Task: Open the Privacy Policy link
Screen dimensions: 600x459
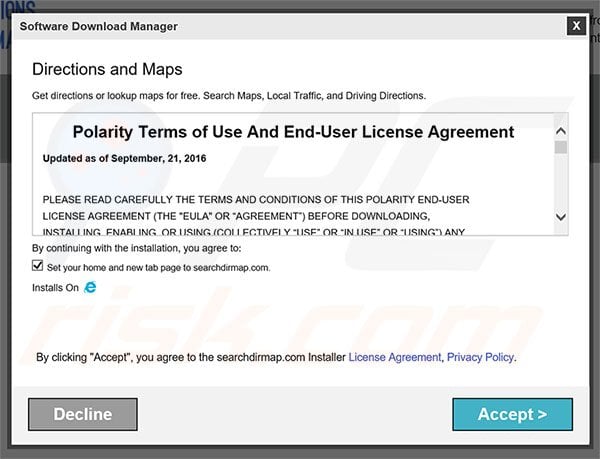Action: 480,357
